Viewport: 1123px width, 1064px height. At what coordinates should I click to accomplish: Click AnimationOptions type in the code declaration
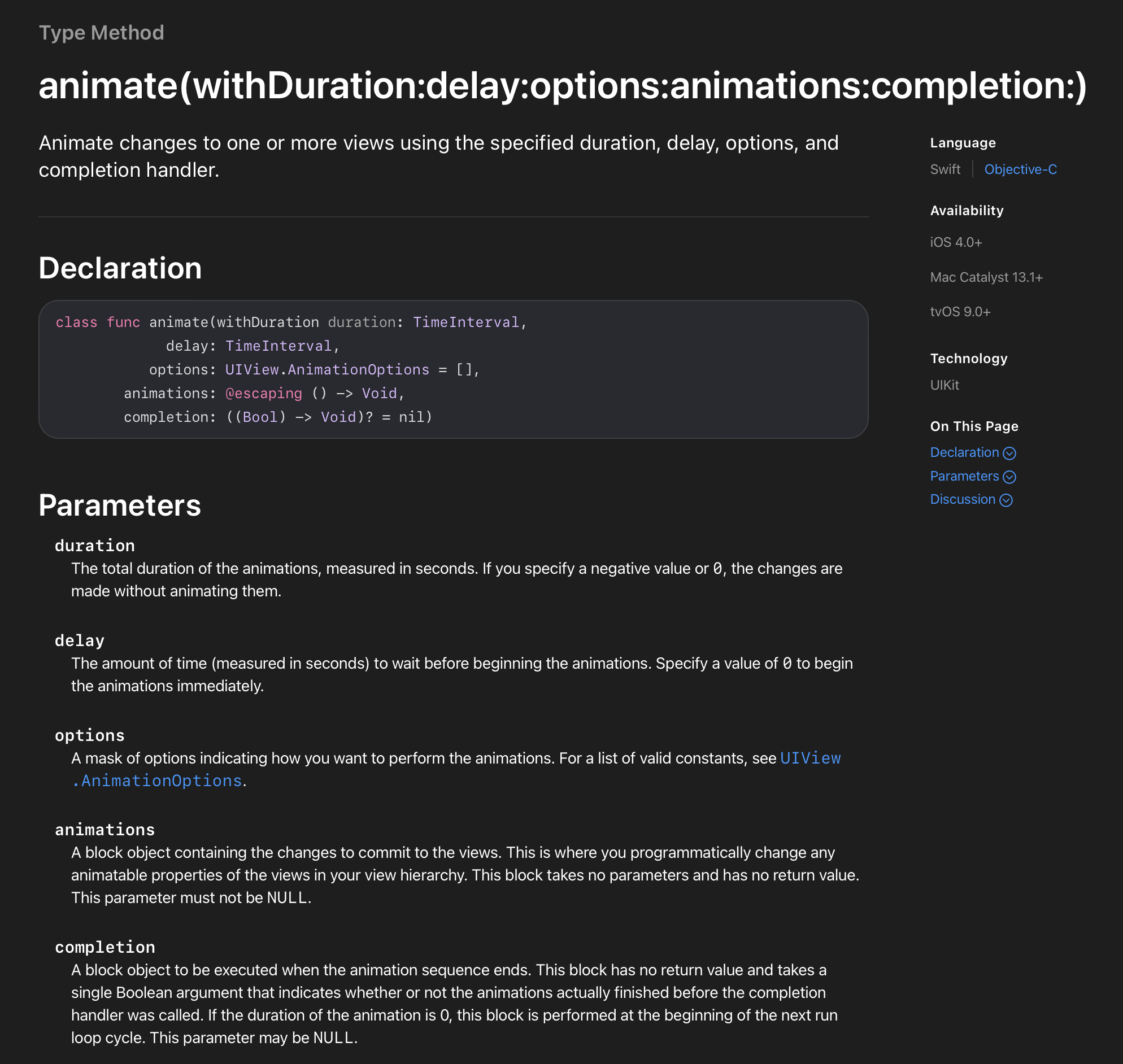358,370
